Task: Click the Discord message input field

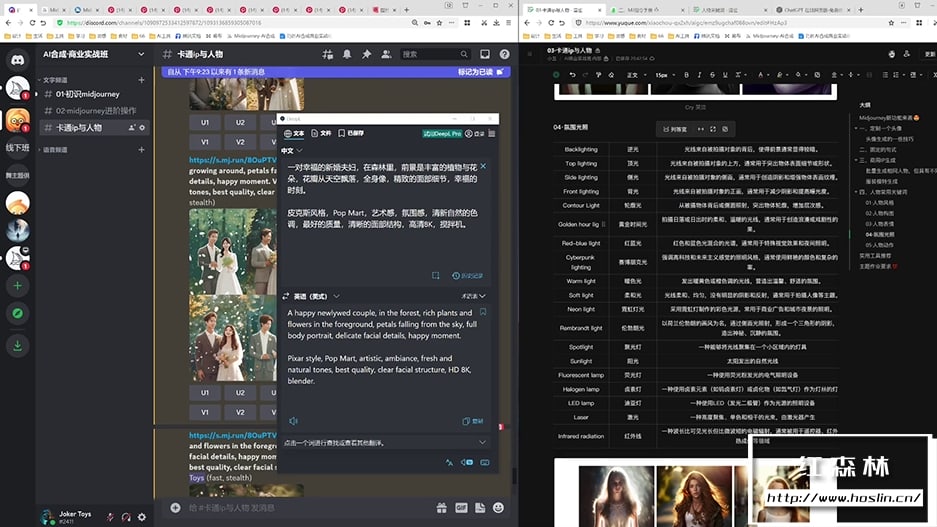Action: tap(308, 508)
